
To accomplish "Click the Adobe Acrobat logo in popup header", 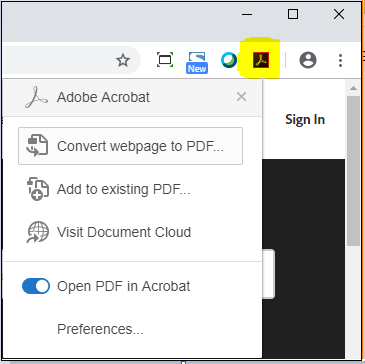I will click(36, 97).
